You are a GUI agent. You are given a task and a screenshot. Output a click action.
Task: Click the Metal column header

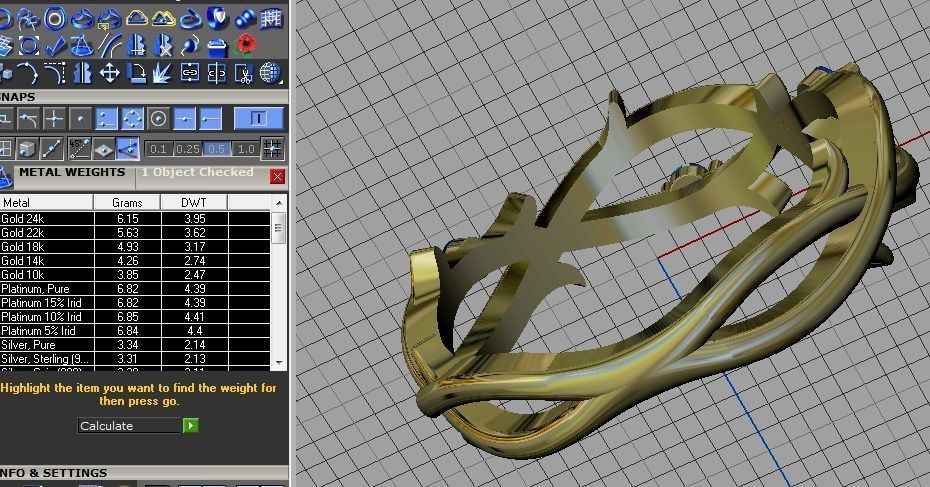[x=46, y=202]
